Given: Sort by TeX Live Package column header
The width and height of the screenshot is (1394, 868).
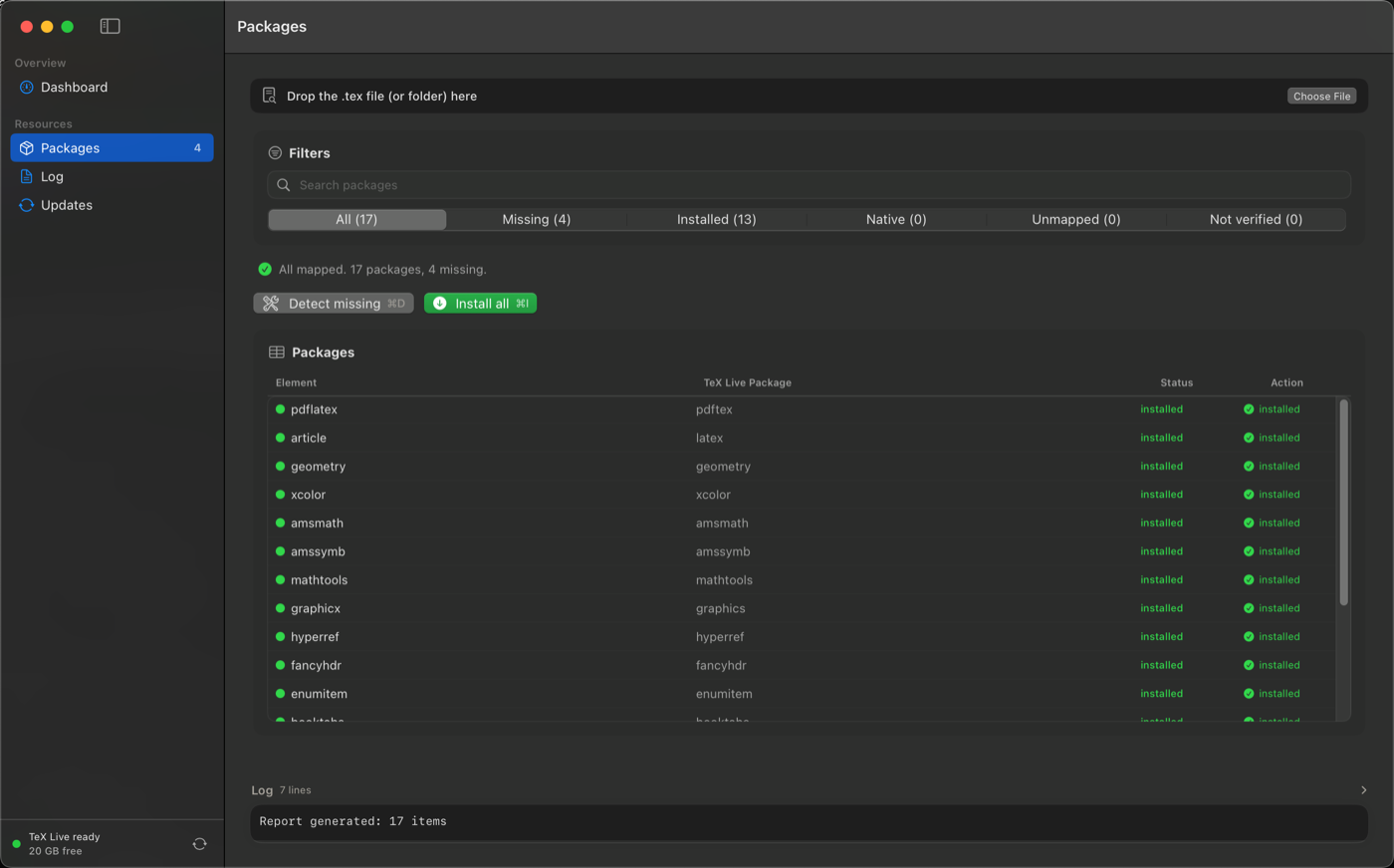Looking at the screenshot, I should pos(748,383).
